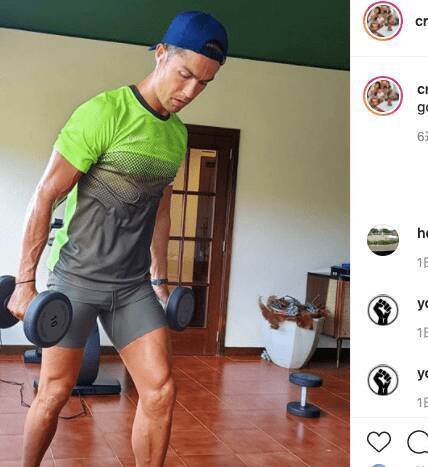Screen dimensions: 428x467
Task: Click the workout photo of the post
Action: (175, 233)
